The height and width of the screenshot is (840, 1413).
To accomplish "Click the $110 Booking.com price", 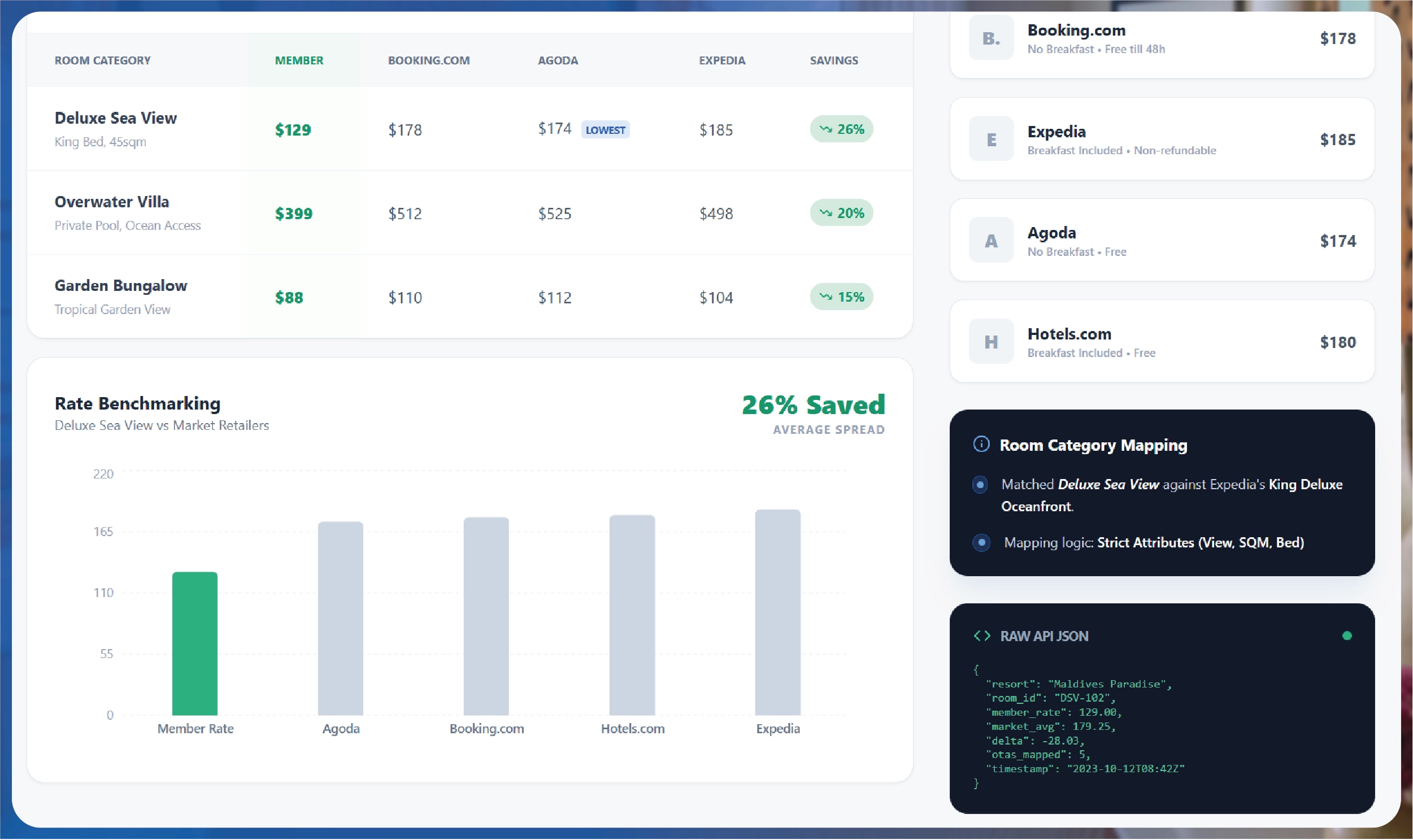I will (405, 298).
